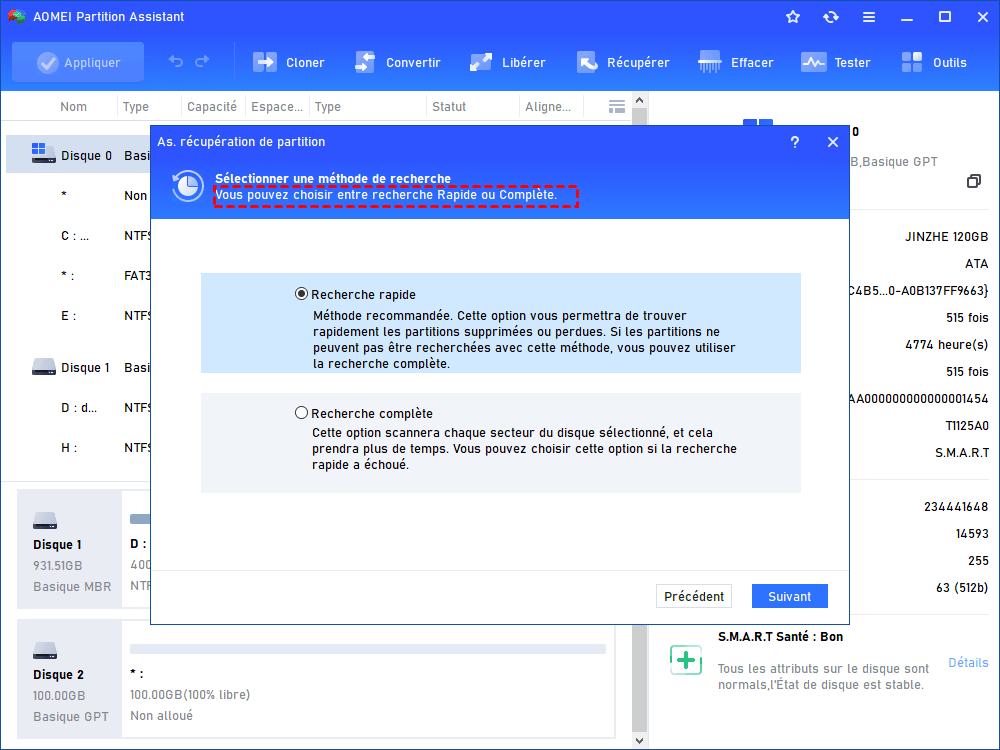Sort by Capacité column header
This screenshot has height=750, width=1000.
click(212, 107)
